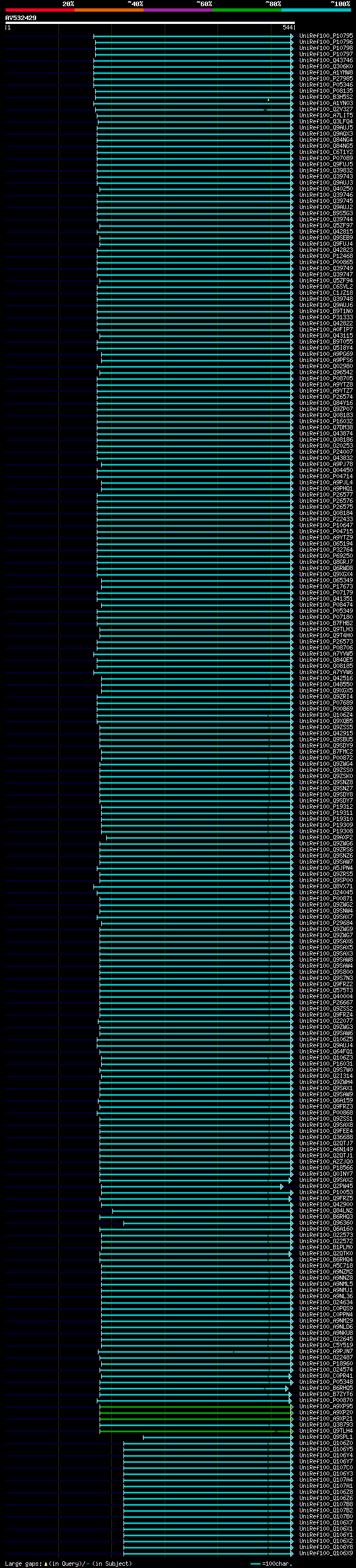The width and height of the screenshot is (356, 1568).
Task: Select hit label UniRef100_Q3LFQ4
Action: click(326, 122)
